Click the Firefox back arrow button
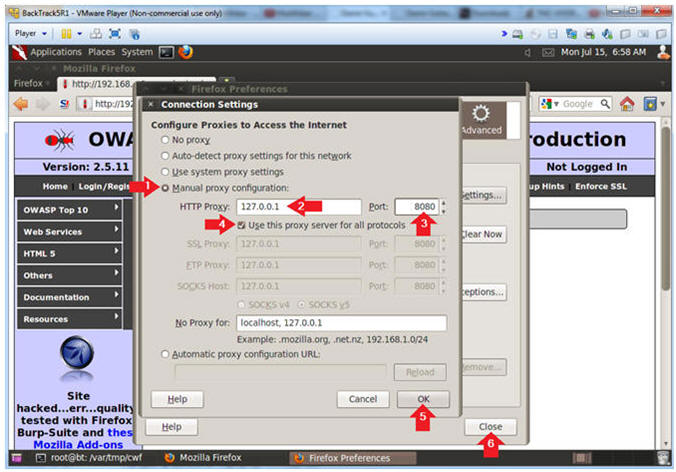The image size is (676, 472). pyautogui.click(x=20, y=104)
